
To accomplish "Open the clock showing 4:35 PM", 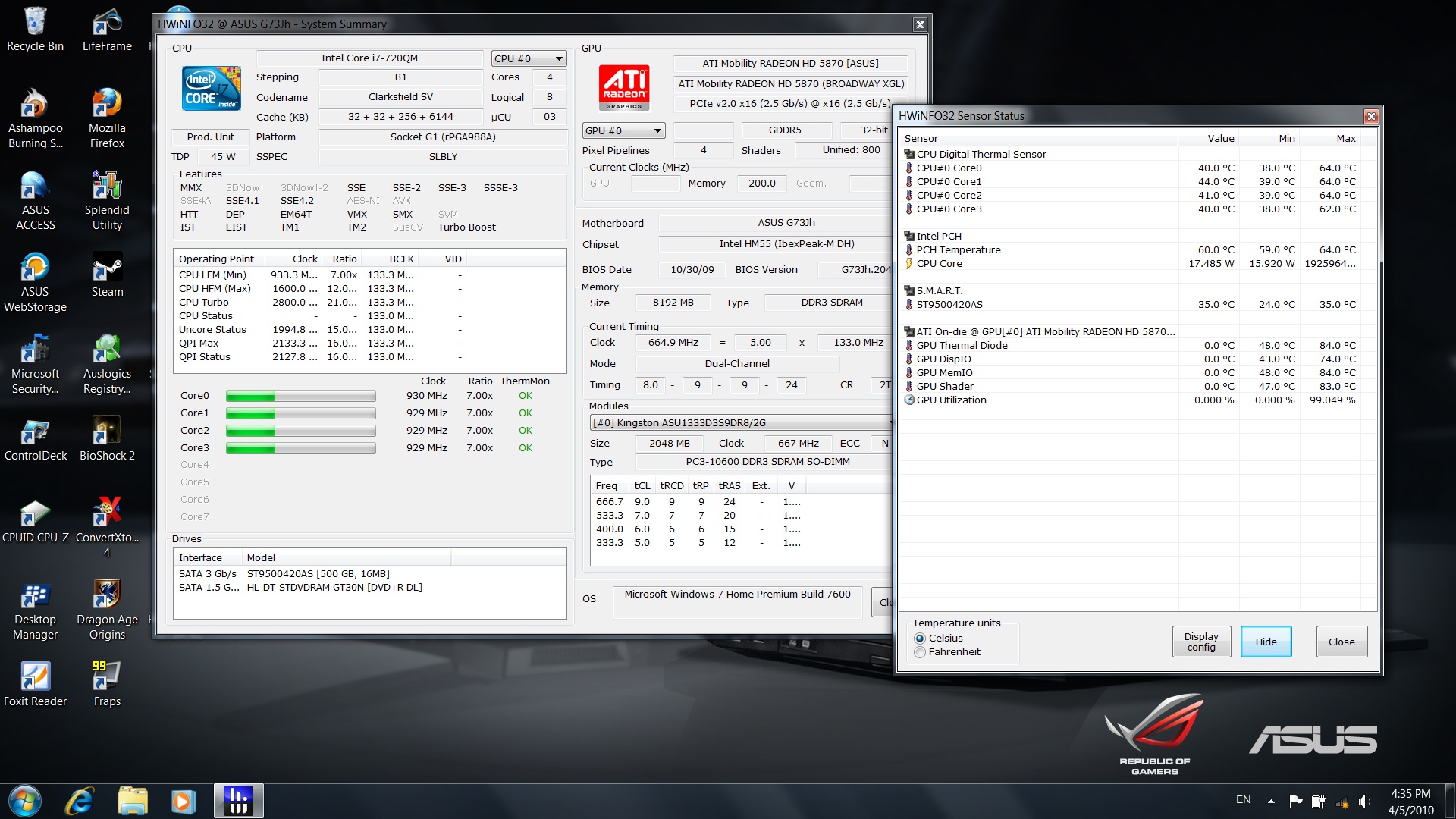I will point(1410,802).
